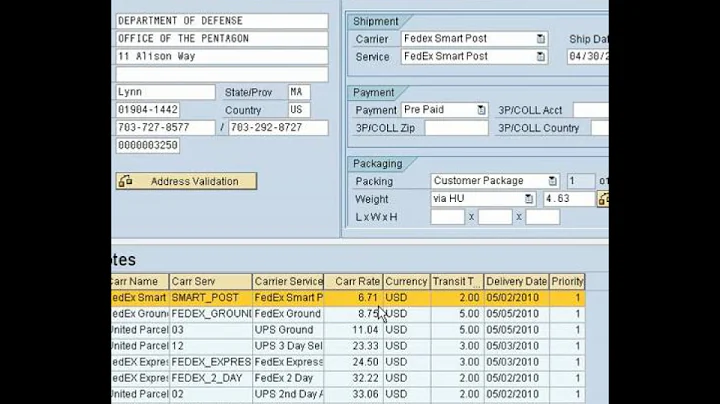Click the empty address line below Alison Way
This screenshot has height=404, width=720.
point(222,74)
